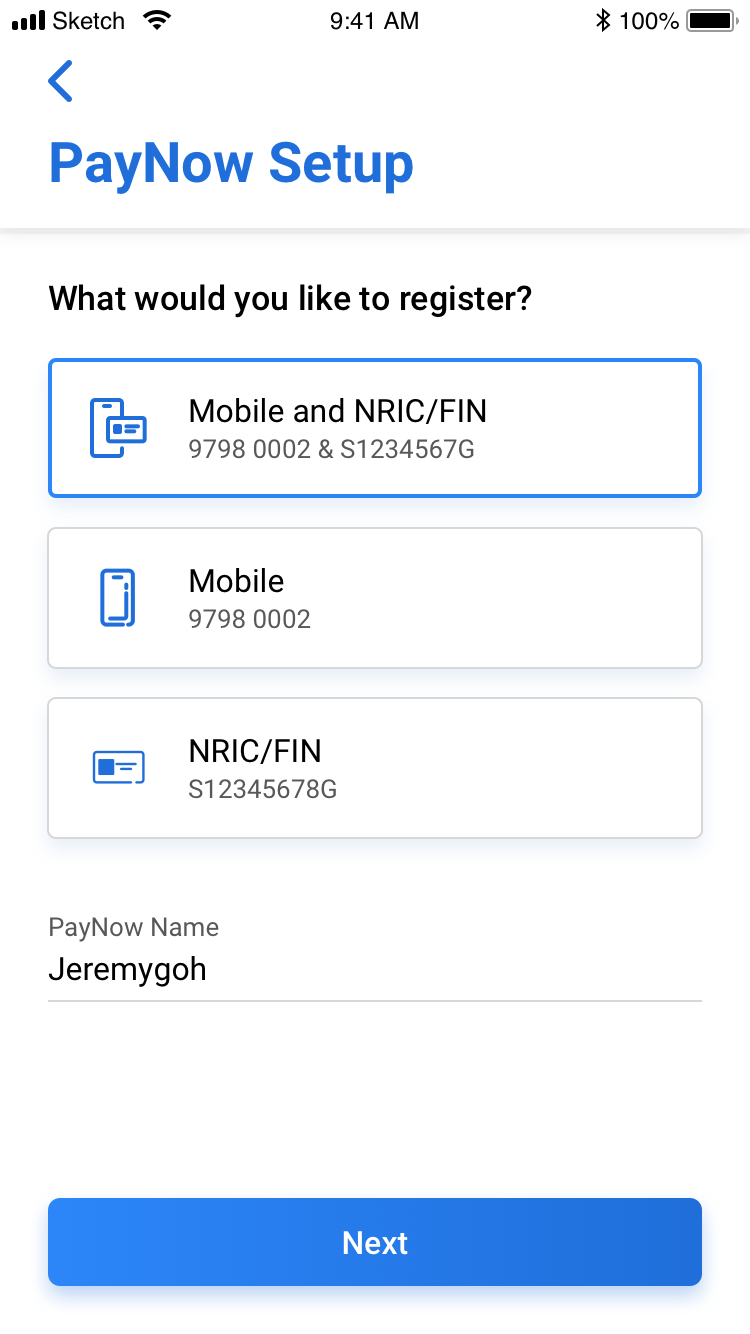Tap the cellular signal bars
The height and width of the screenshot is (1334, 750).
tap(29, 20)
